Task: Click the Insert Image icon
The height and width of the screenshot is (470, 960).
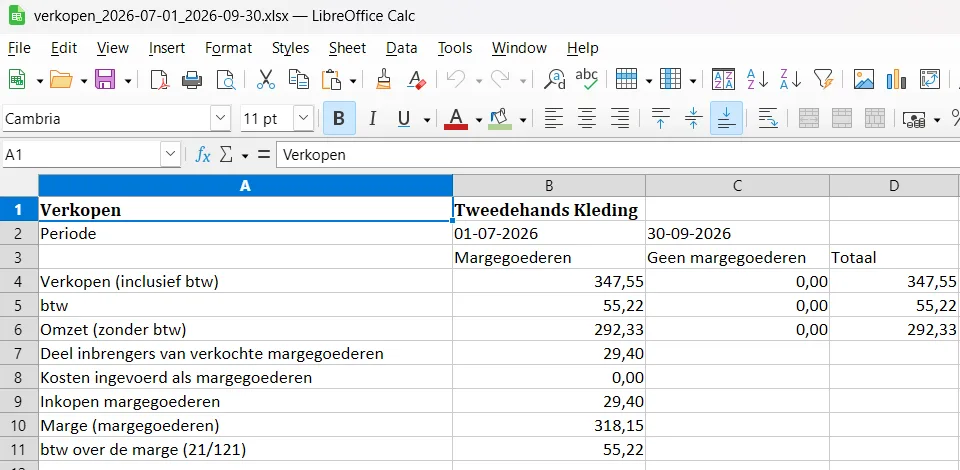Action: click(x=863, y=80)
